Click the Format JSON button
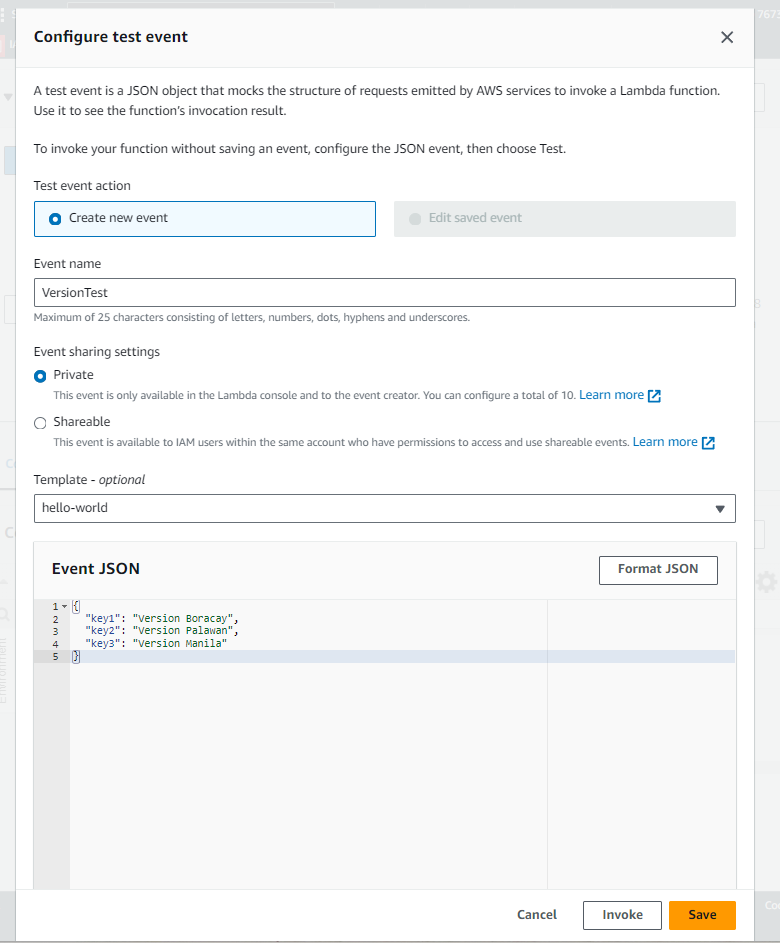Image resolution: width=780 pixels, height=943 pixels. point(658,570)
